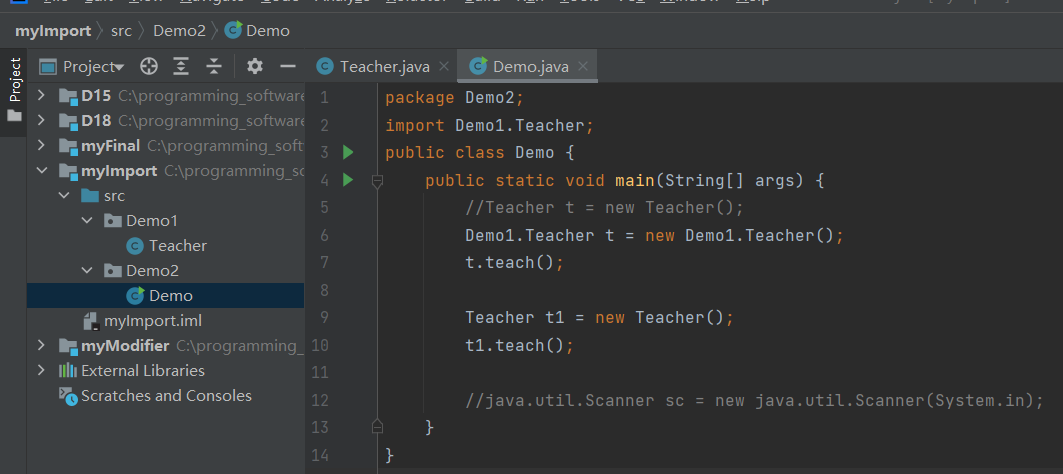
Task: Click line number 11 in the gutter
Action: tap(320, 372)
